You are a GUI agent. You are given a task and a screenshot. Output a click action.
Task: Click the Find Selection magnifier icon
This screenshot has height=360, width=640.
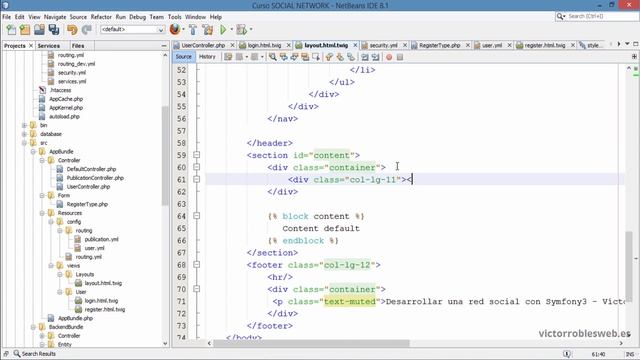(272, 57)
